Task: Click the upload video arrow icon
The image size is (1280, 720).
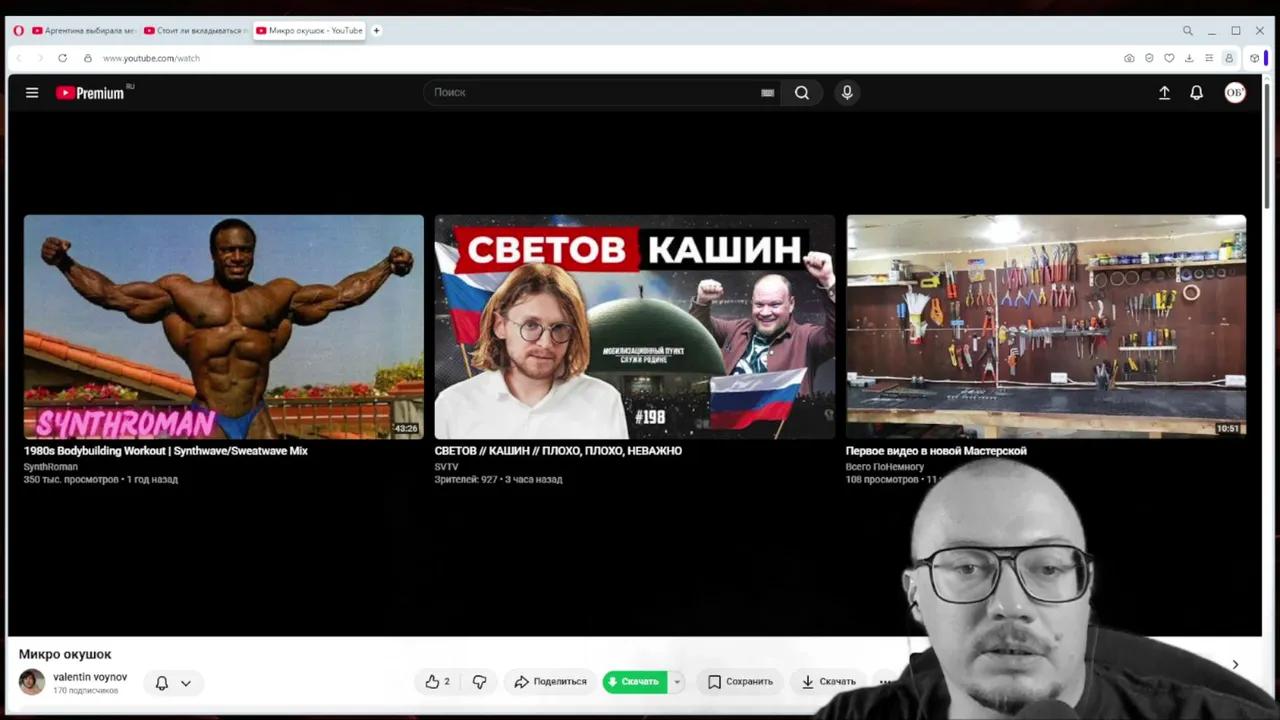Action: (x=1164, y=93)
